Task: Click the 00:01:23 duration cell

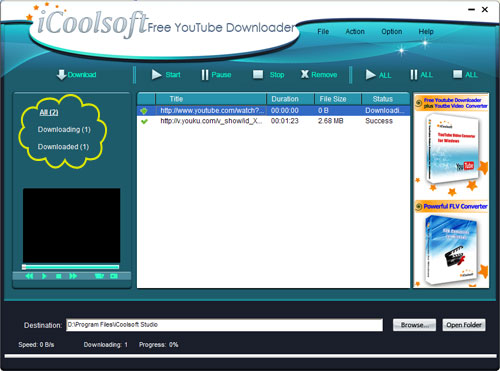Action: pos(285,121)
